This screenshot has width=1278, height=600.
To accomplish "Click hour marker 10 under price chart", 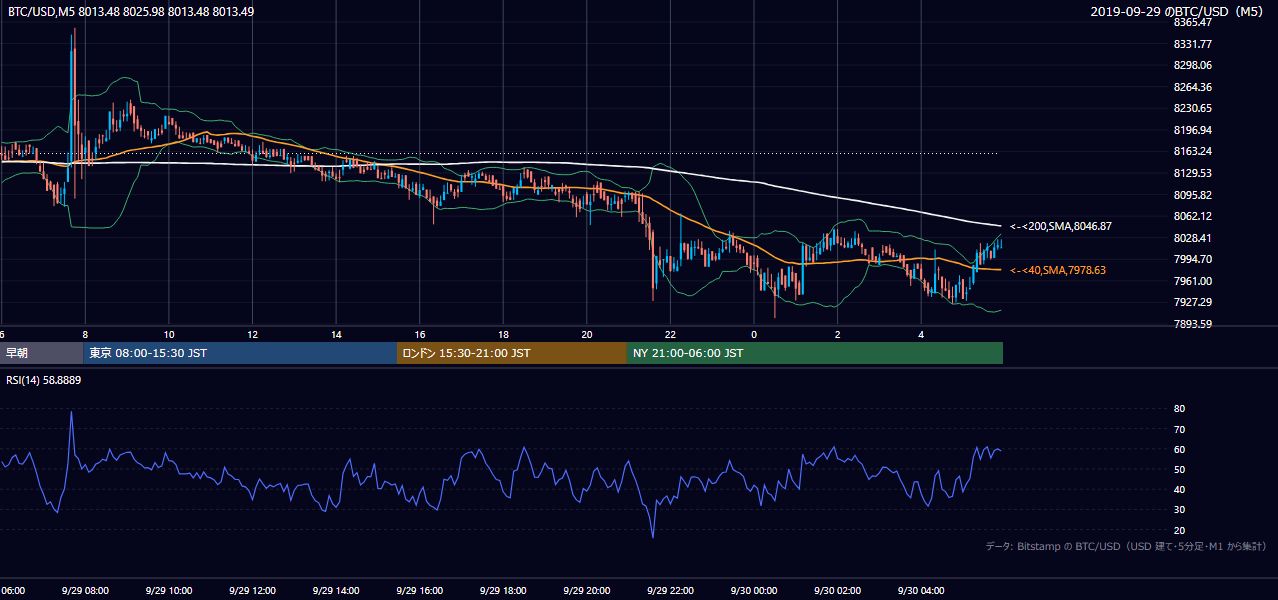I will pyautogui.click(x=169, y=334).
